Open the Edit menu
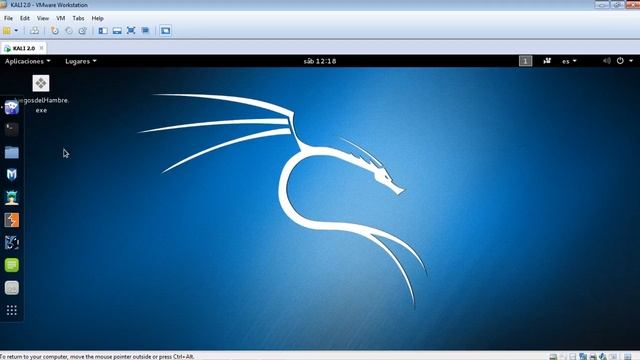This screenshot has width=640, height=360. [25, 18]
